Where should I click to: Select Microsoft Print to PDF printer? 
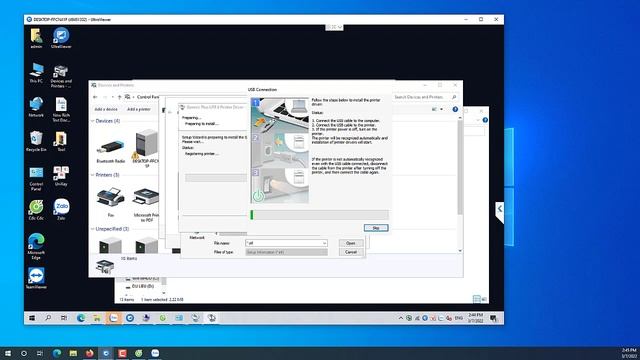pyautogui.click(x=146, y=205)
